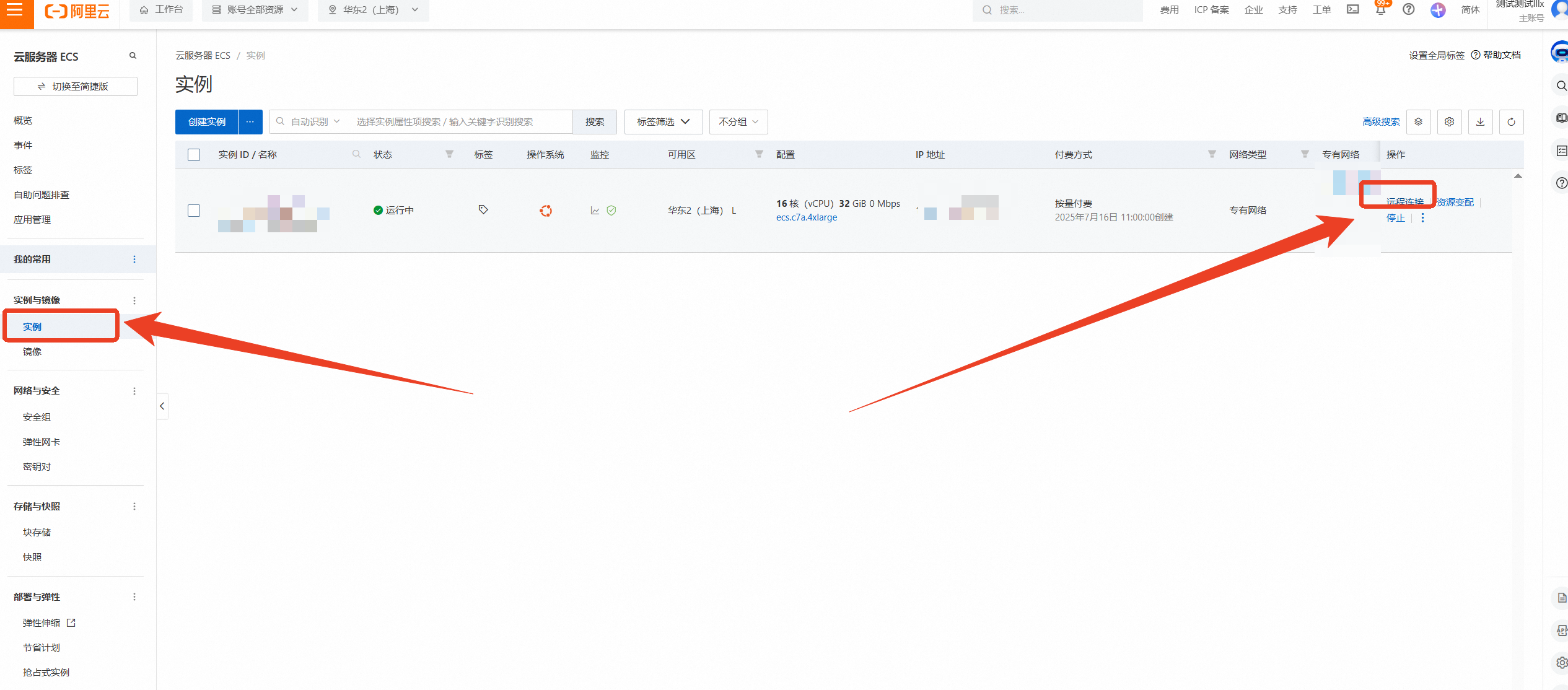The image size is (1568, 690).
Task: Click the hamburger menu icon at top left
Action: (15, 9)
